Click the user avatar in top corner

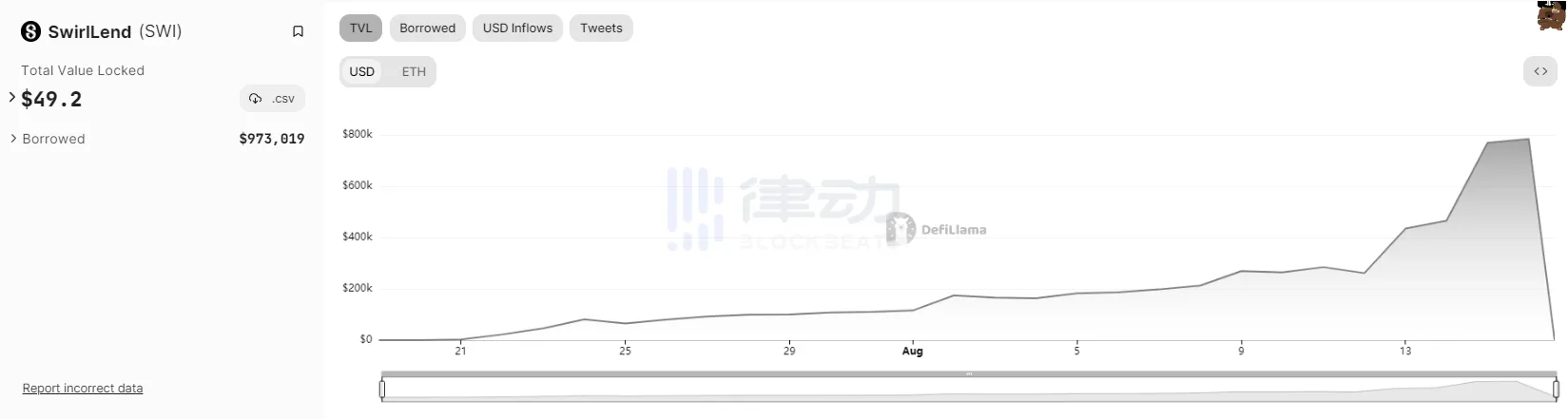click(1552, 15)
